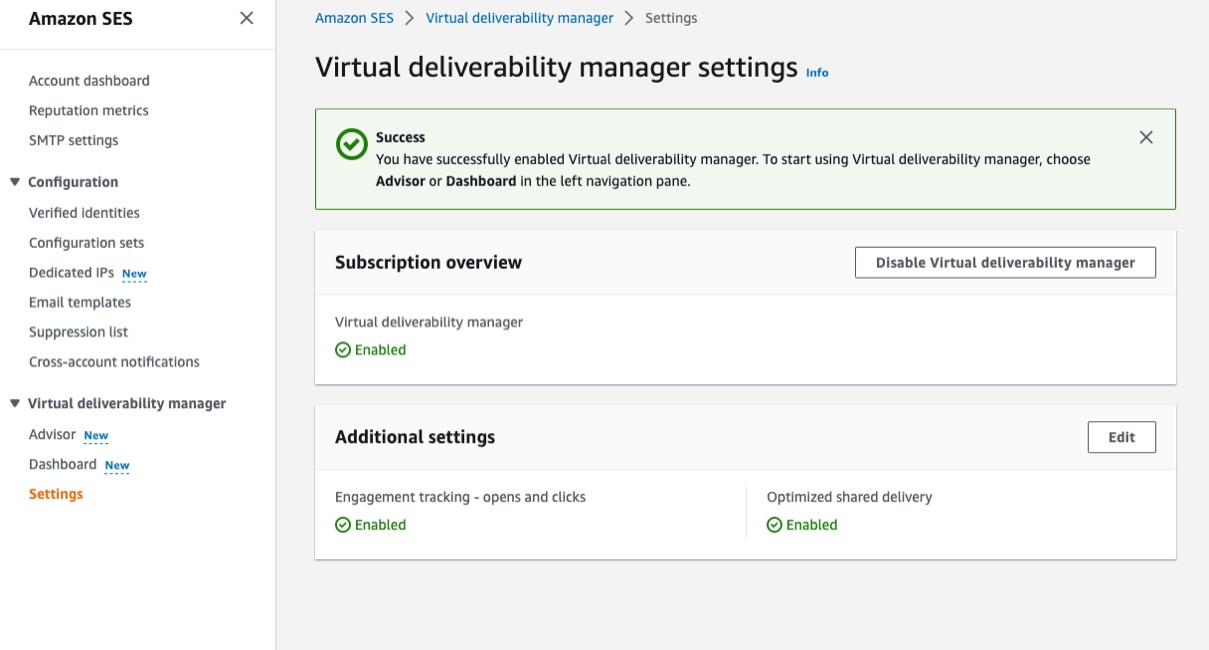Screen dimensions: 1209x650
Task: Open the Suppression list
Action: click(79, 332)
